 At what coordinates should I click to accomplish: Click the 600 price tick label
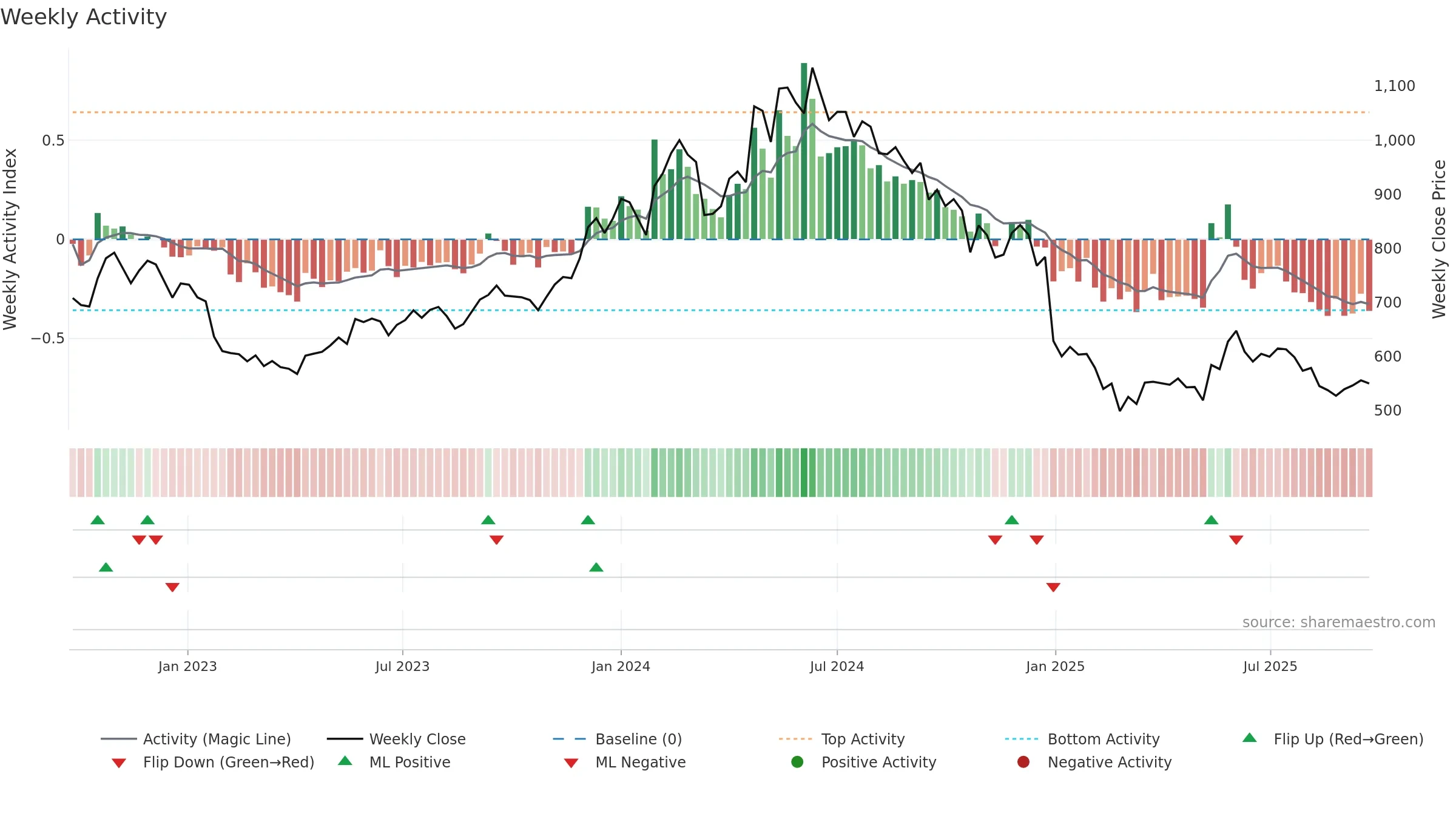(x=1388, y=356)
